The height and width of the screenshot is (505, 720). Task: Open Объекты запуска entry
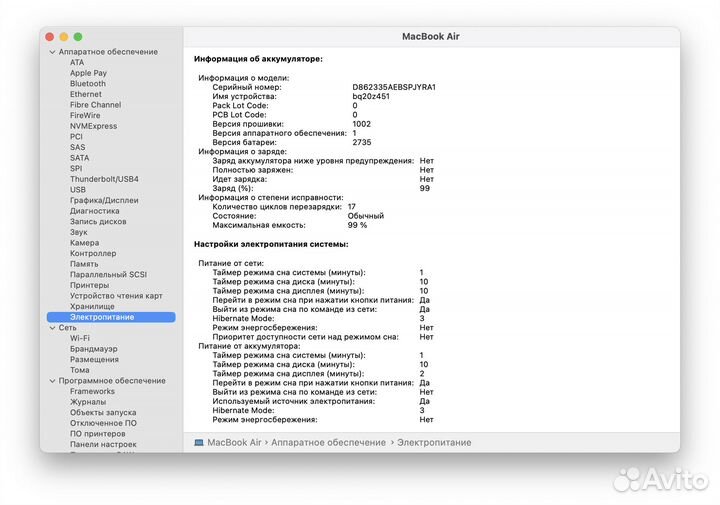[103, 412]
